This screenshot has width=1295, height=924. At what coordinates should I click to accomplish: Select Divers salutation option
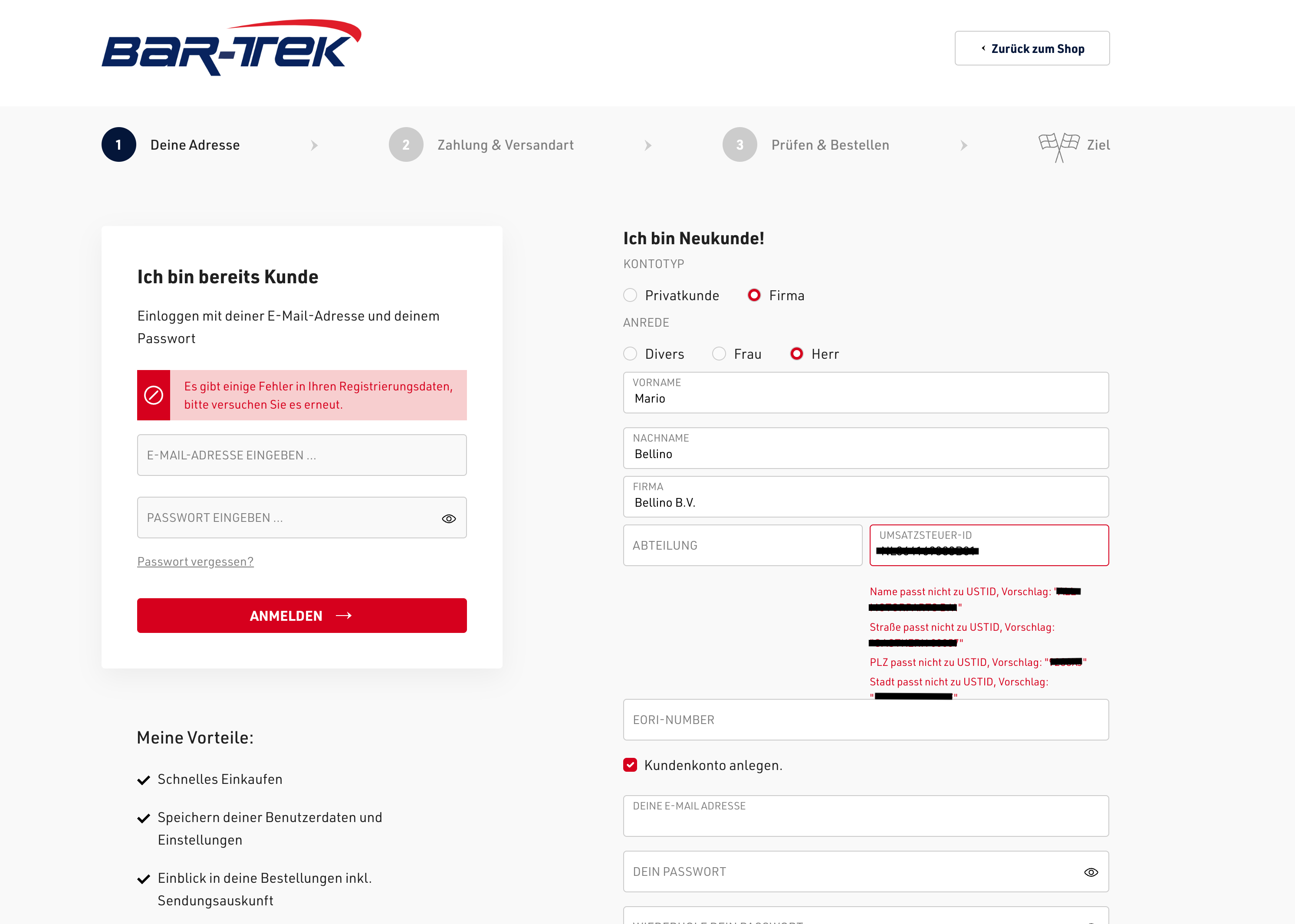click(630, 354)
